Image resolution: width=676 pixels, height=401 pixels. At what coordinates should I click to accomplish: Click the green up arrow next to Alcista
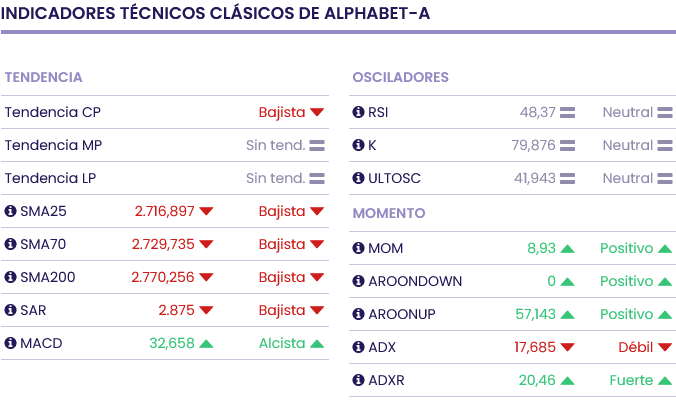pos(317,344)
